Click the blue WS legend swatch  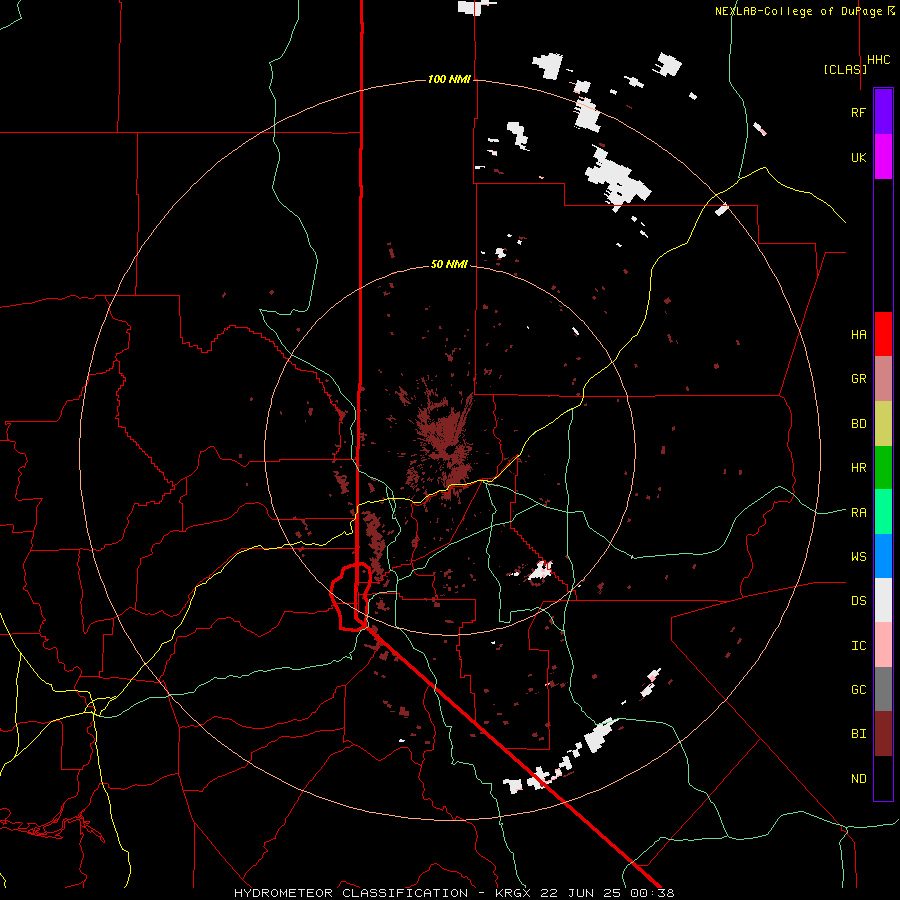pos(883,556)
